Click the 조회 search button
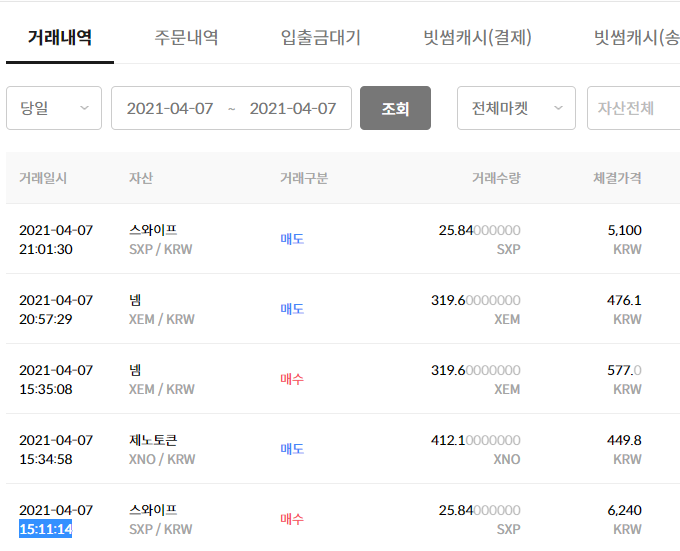 395,108
